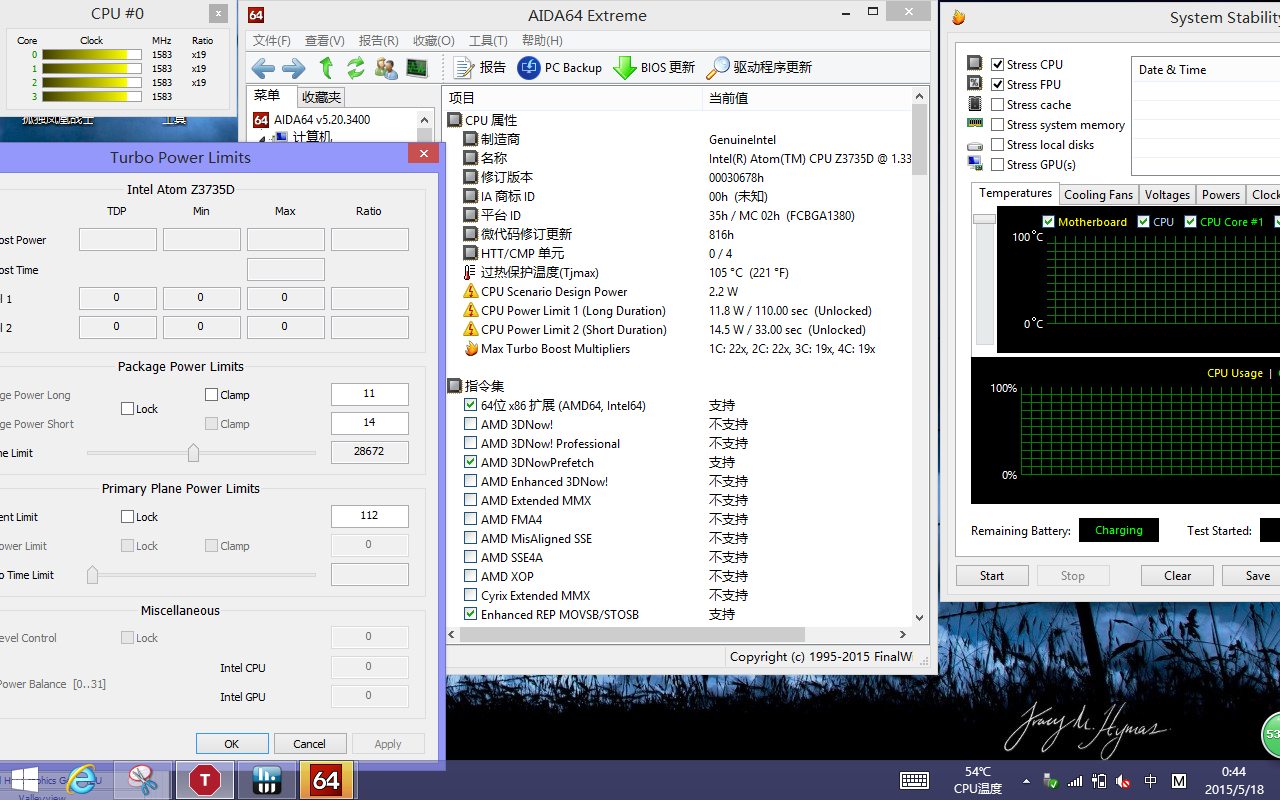1280x800 pixels.
Task: Open 报告(R) menu
Action: point(379,41)
